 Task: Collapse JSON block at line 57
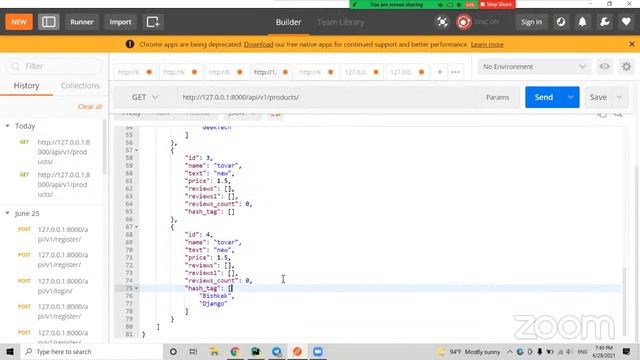pyautogui.click(x=136, y=150)
